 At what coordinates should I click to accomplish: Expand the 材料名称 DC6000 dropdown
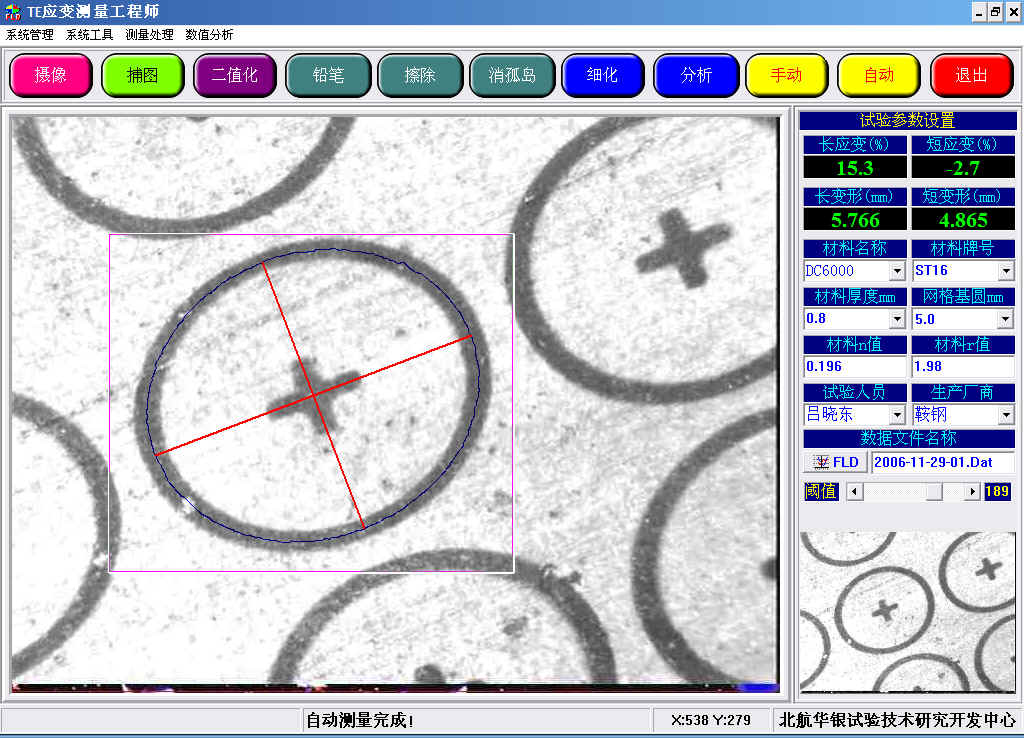point(897,270)
